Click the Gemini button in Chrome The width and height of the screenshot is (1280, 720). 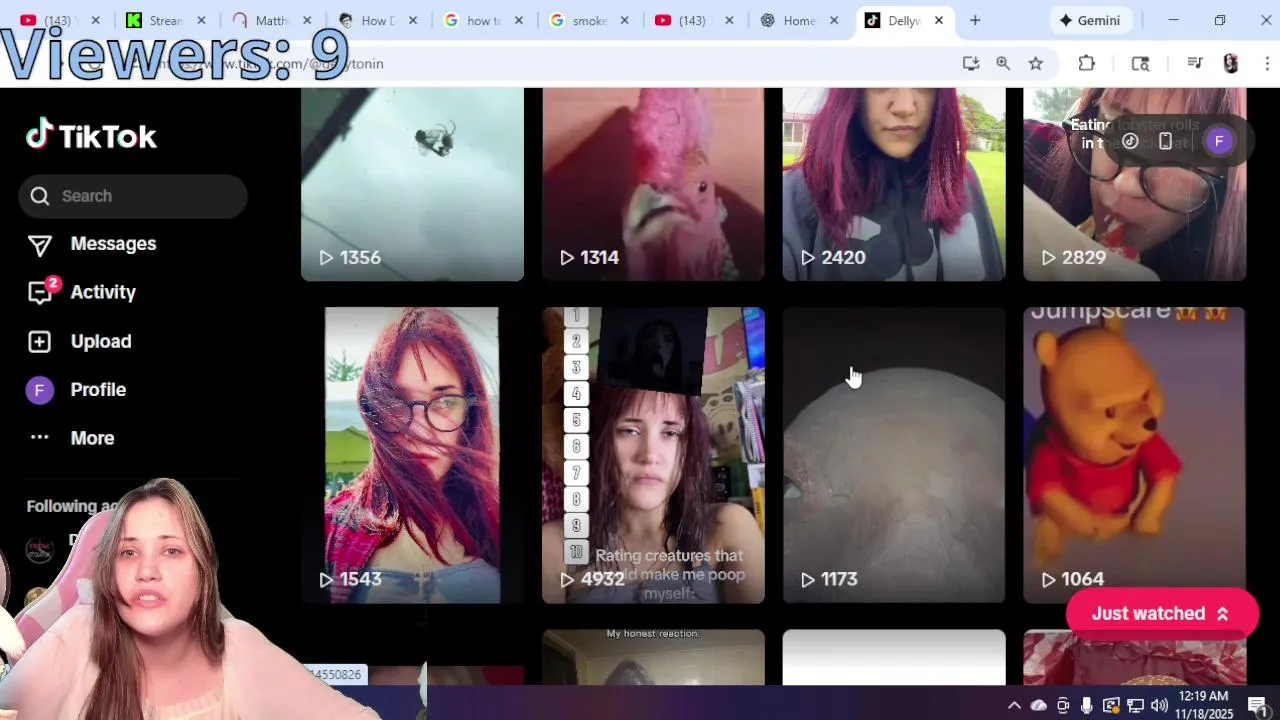point(1090,20)
